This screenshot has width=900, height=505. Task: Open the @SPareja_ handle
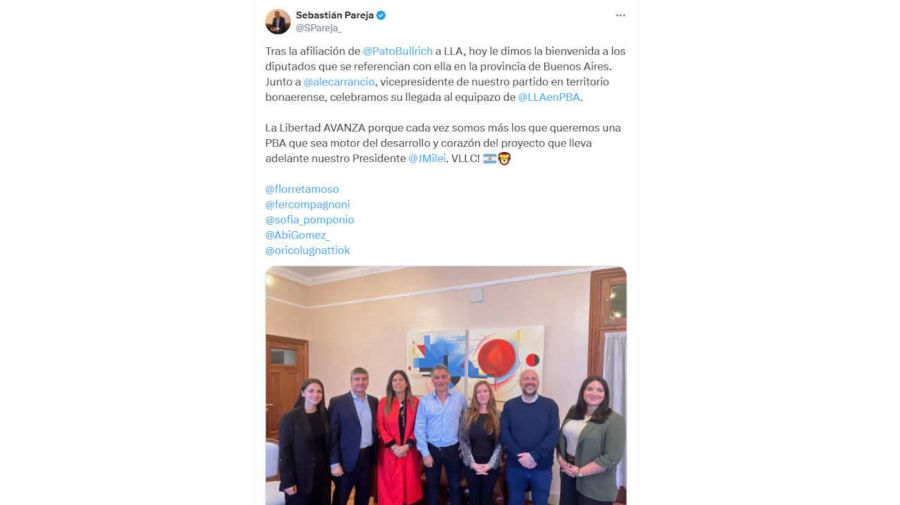coord(319,28)
